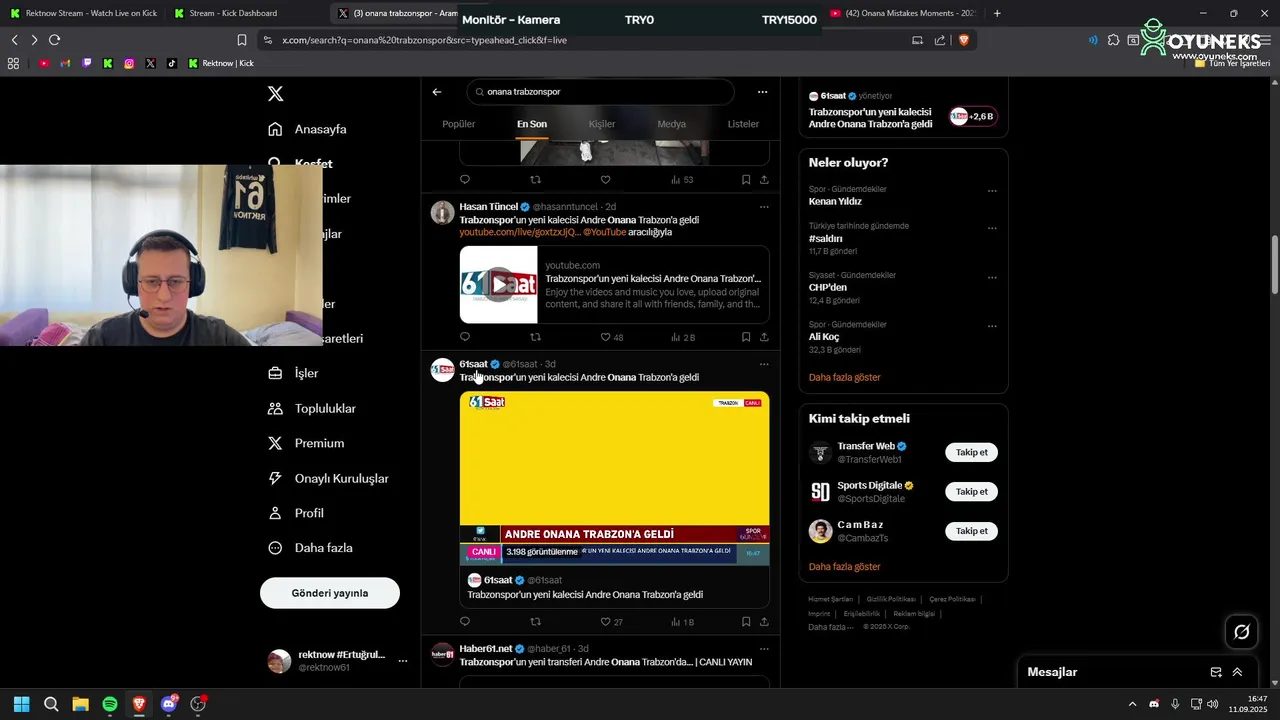This screenshot has height=720, width=1280.
Task: Open options for #saldırı trend
Action: pyautogui.click(x=992, y=228)
